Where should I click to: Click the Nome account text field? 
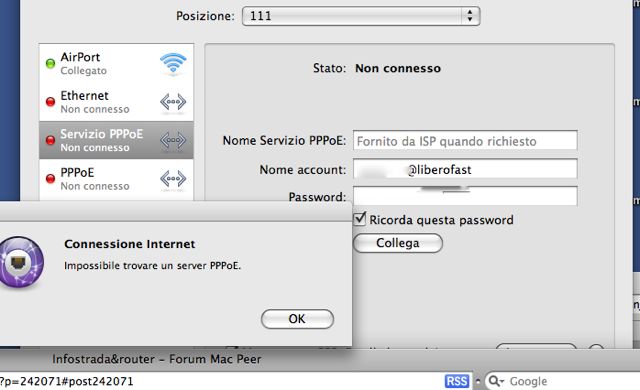pyautogui.click(x=465, y=169)
